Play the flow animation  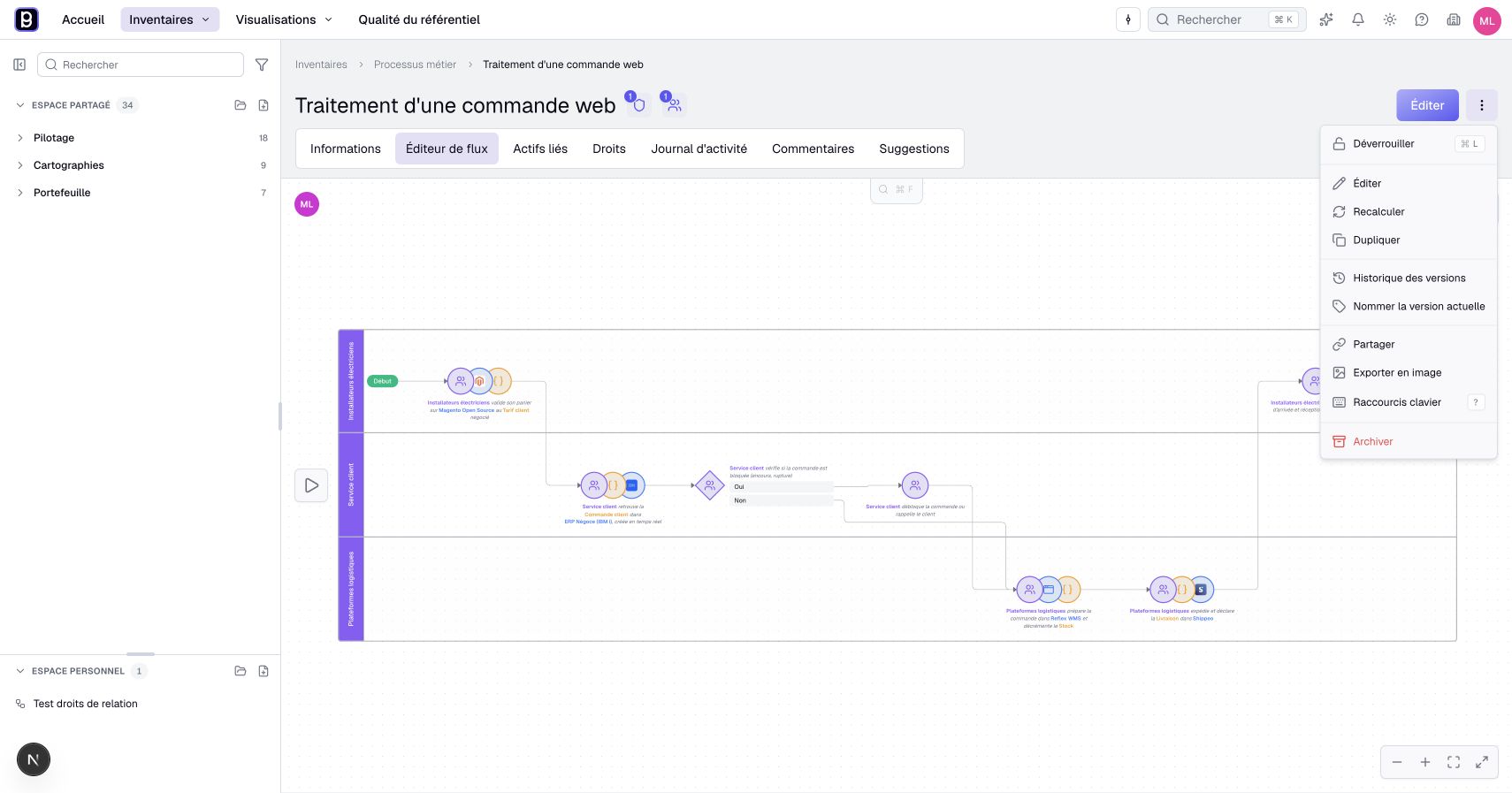click(311, 485)
